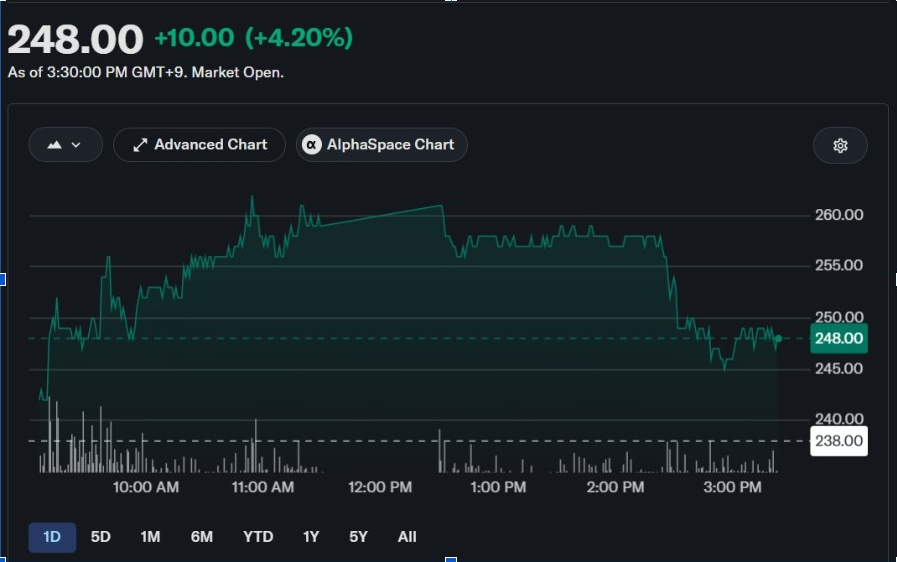This screenshot has height=562, width=897.
Task: Click the 238.00 previous close tag
Action: tap(839, 441)
